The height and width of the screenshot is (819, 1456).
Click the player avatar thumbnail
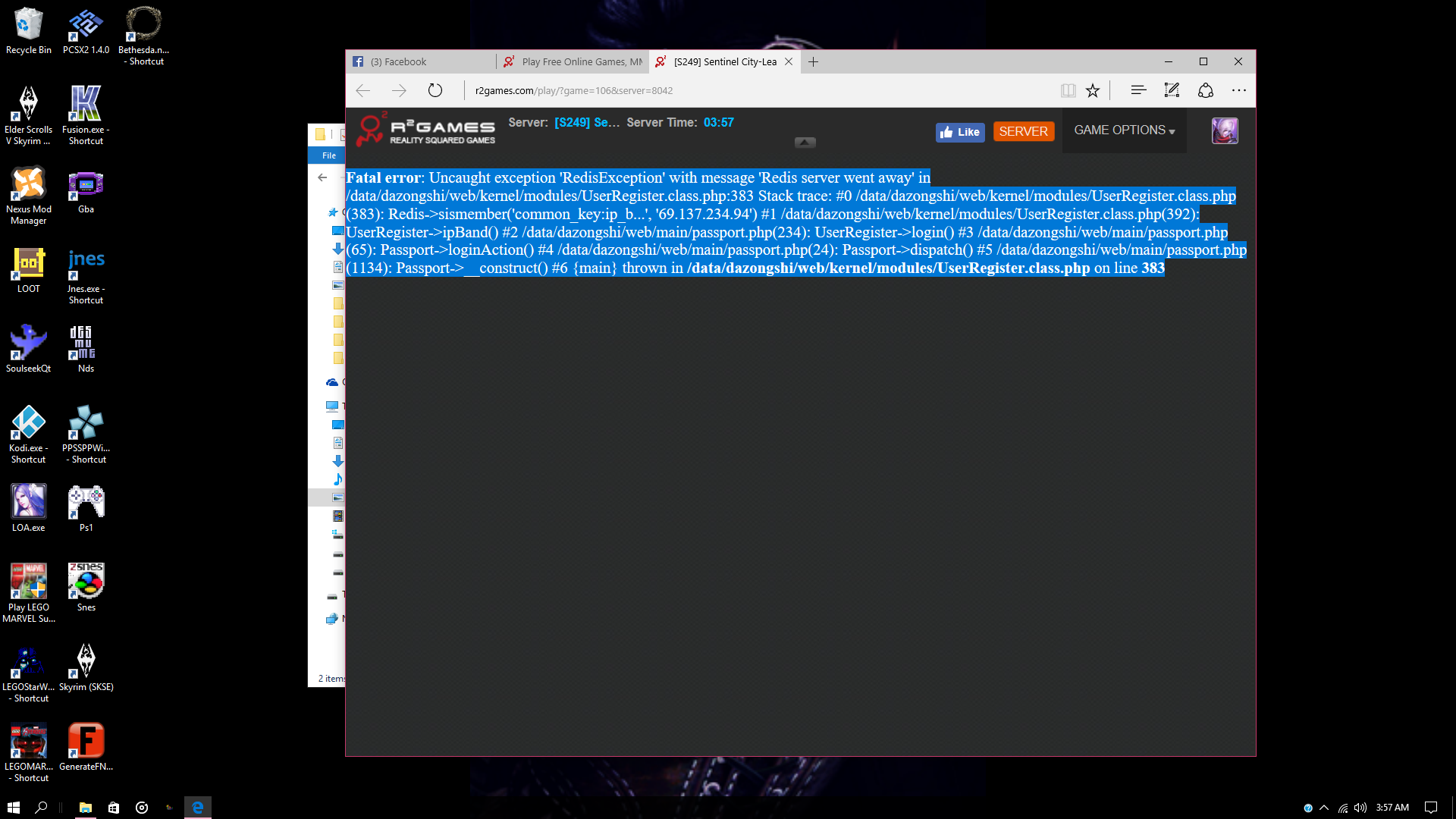tap(1224, 131)
